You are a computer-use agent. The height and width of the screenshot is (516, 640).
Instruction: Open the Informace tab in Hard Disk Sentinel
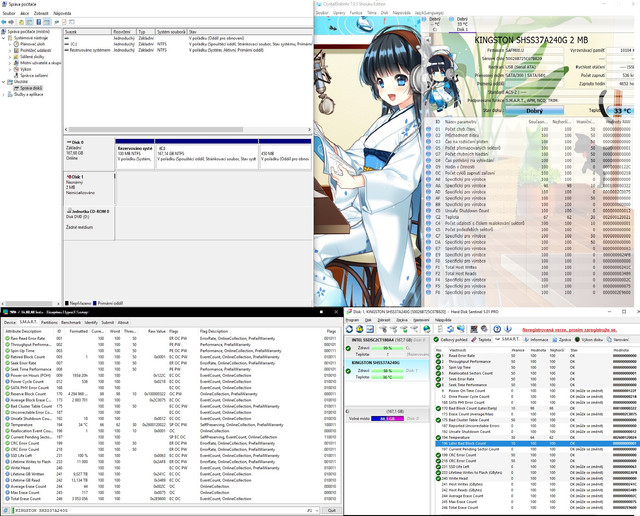coord(536,340)
